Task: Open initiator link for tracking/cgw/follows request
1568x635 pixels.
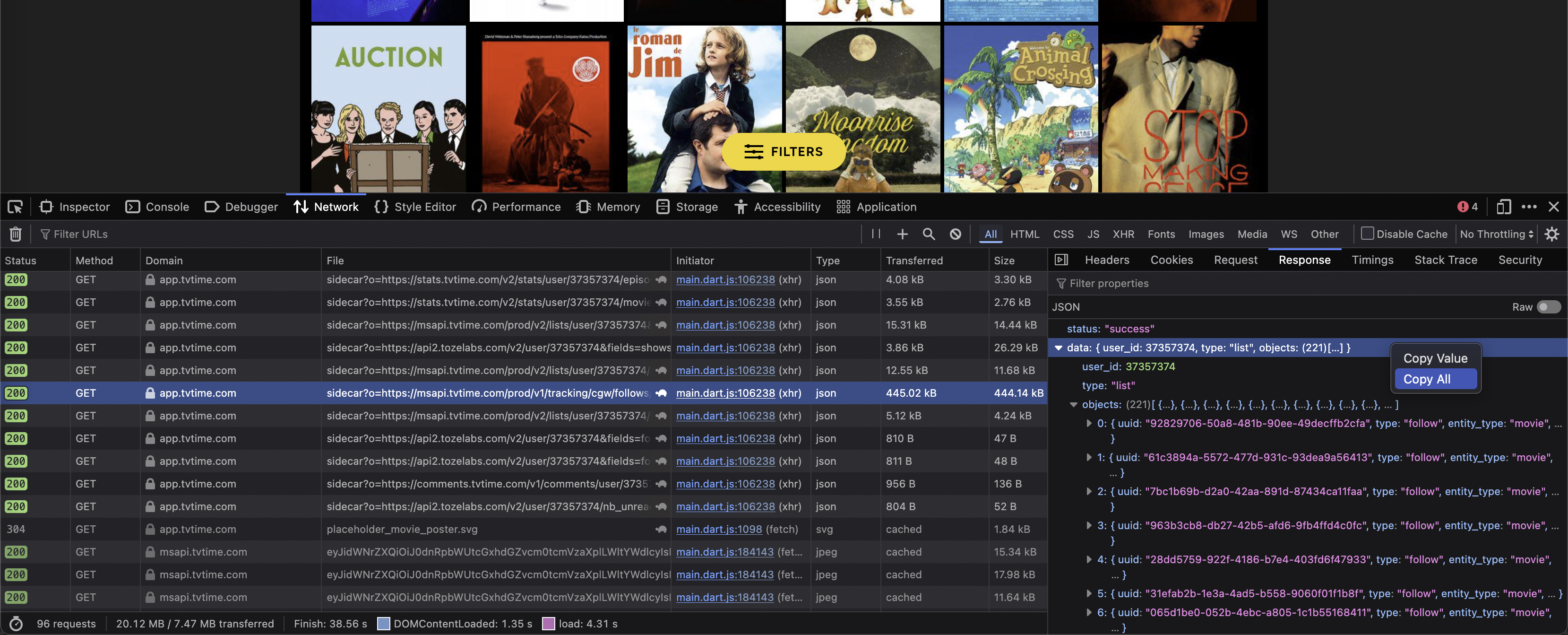Action: [x=725, y=393]
